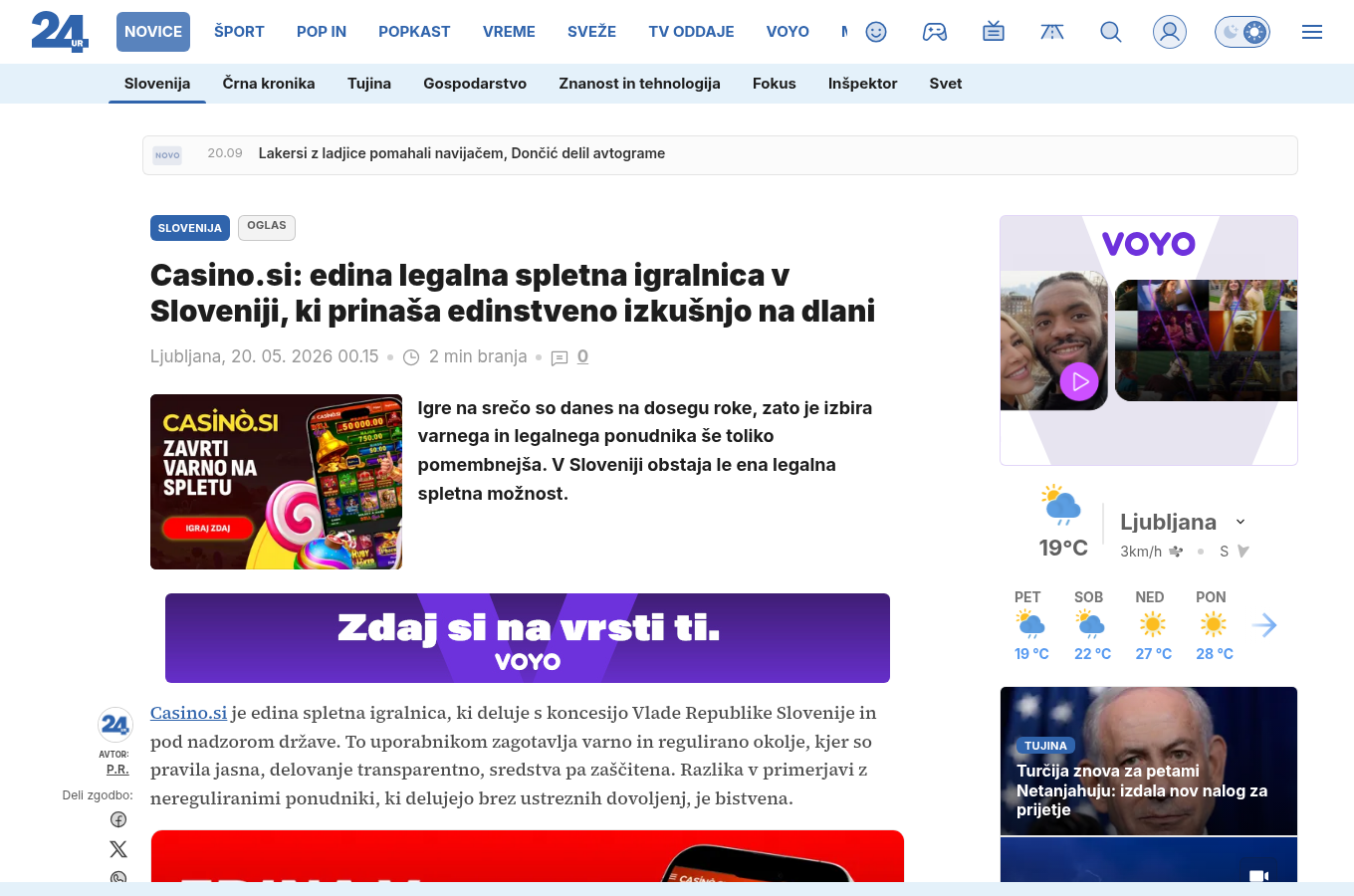Select the POPKAST menu item
This screenshot has height=896, width=1354.
point(414,32)
